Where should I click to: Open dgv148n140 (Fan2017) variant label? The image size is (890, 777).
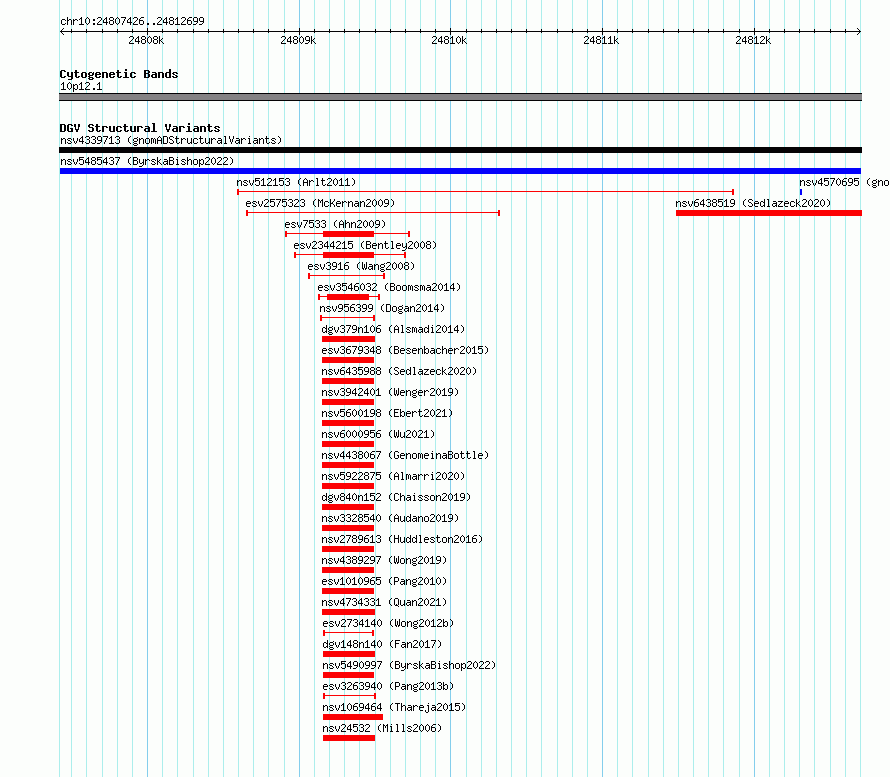tap(382, 644)
